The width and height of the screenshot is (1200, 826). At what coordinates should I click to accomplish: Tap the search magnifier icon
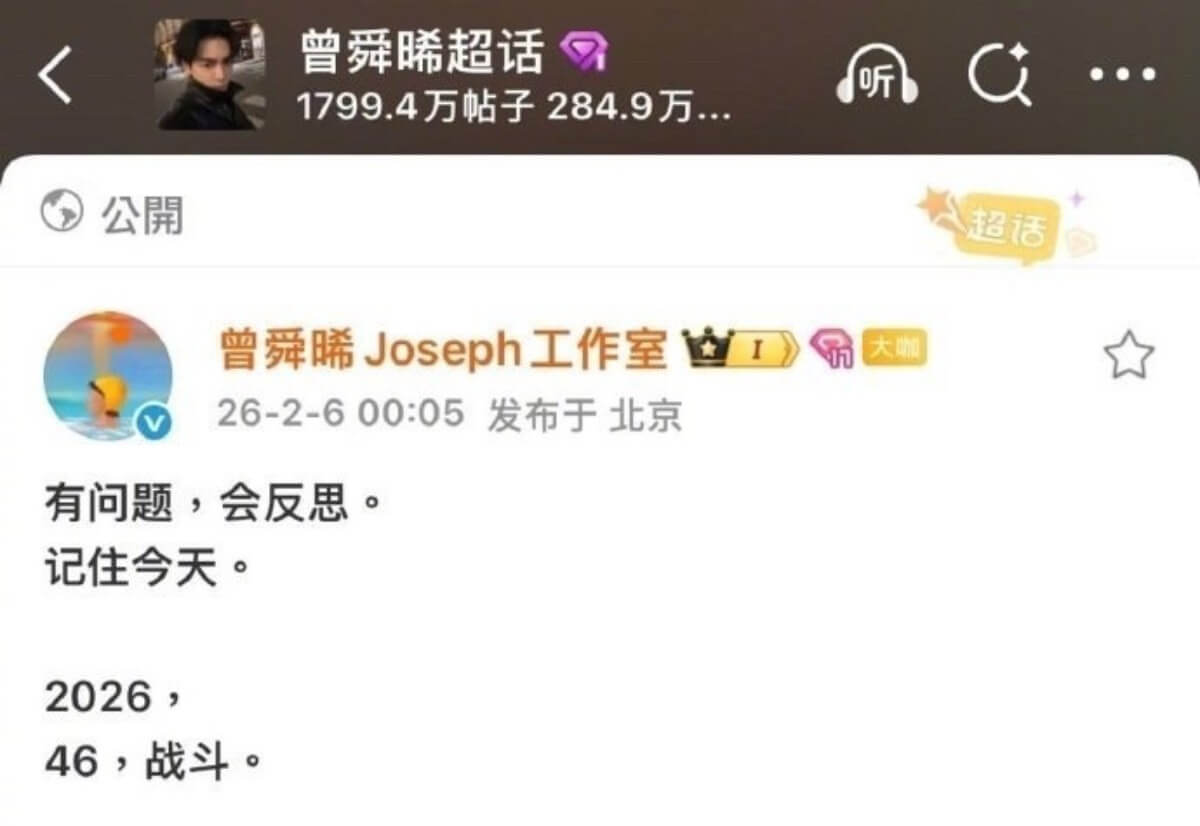1000,75
